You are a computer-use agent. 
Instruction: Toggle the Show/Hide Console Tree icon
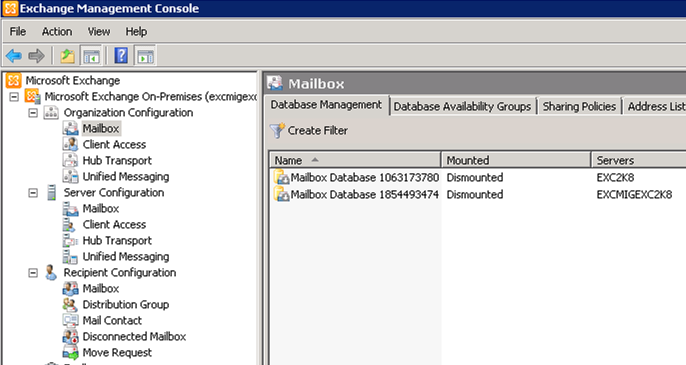(91, 56)
